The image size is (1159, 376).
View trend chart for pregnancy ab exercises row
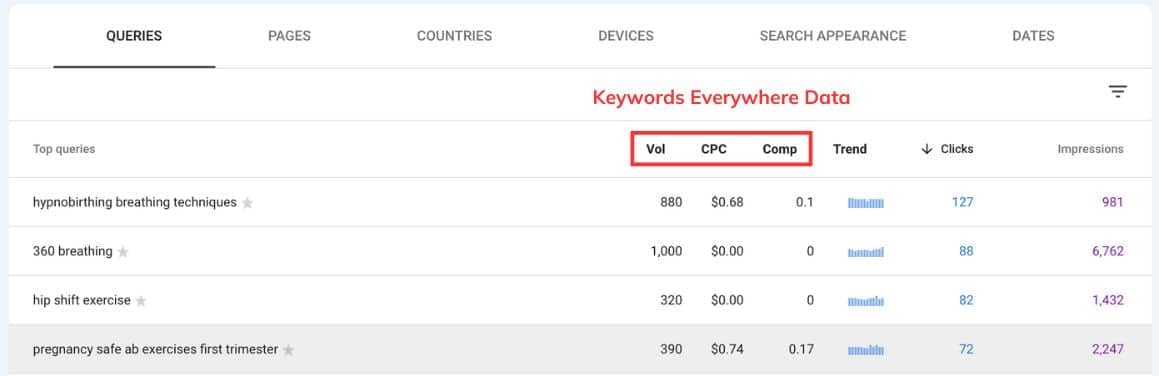866,350
